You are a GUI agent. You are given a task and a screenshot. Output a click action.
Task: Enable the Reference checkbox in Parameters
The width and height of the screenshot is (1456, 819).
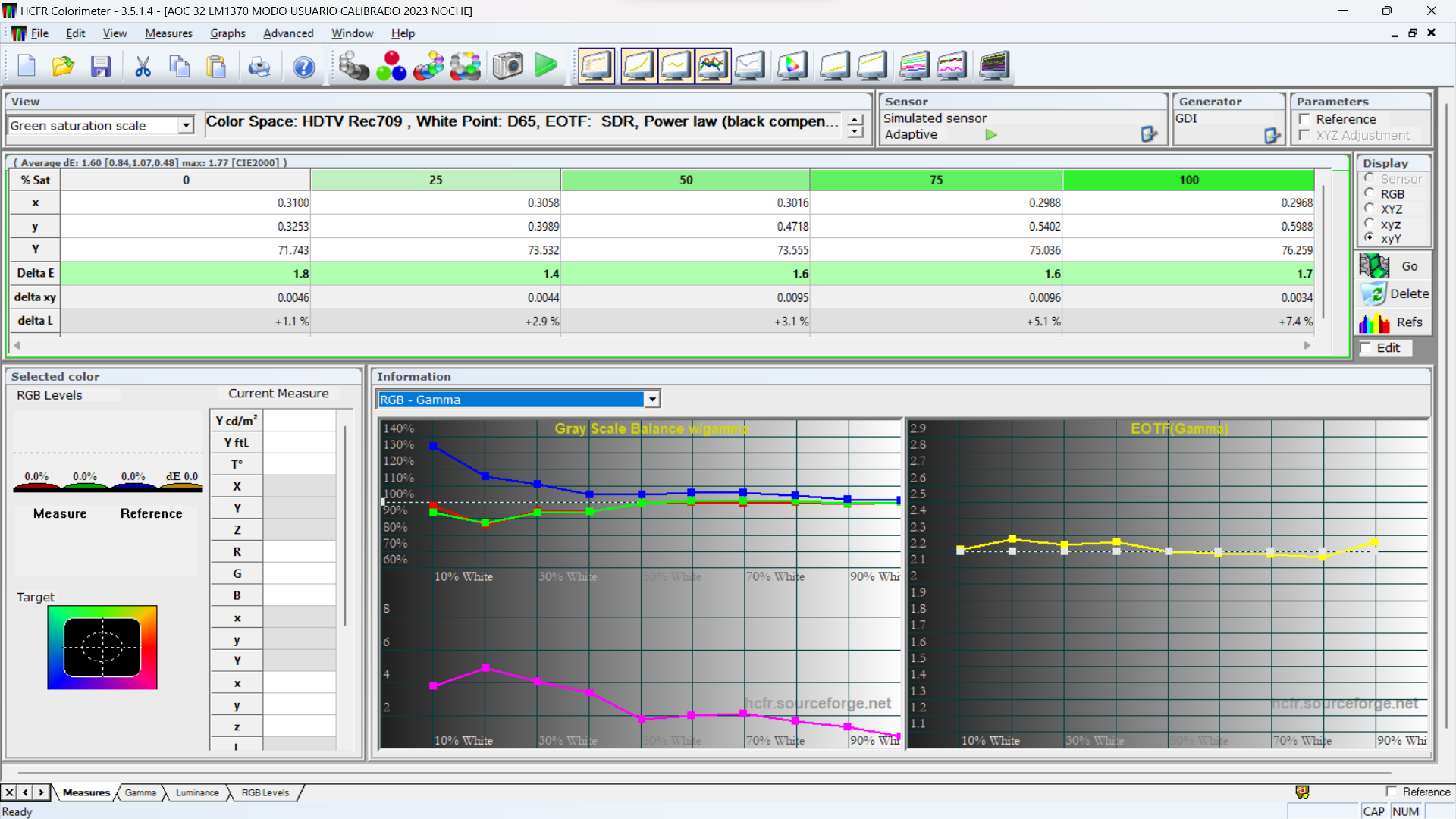[x=1304, y=119]
